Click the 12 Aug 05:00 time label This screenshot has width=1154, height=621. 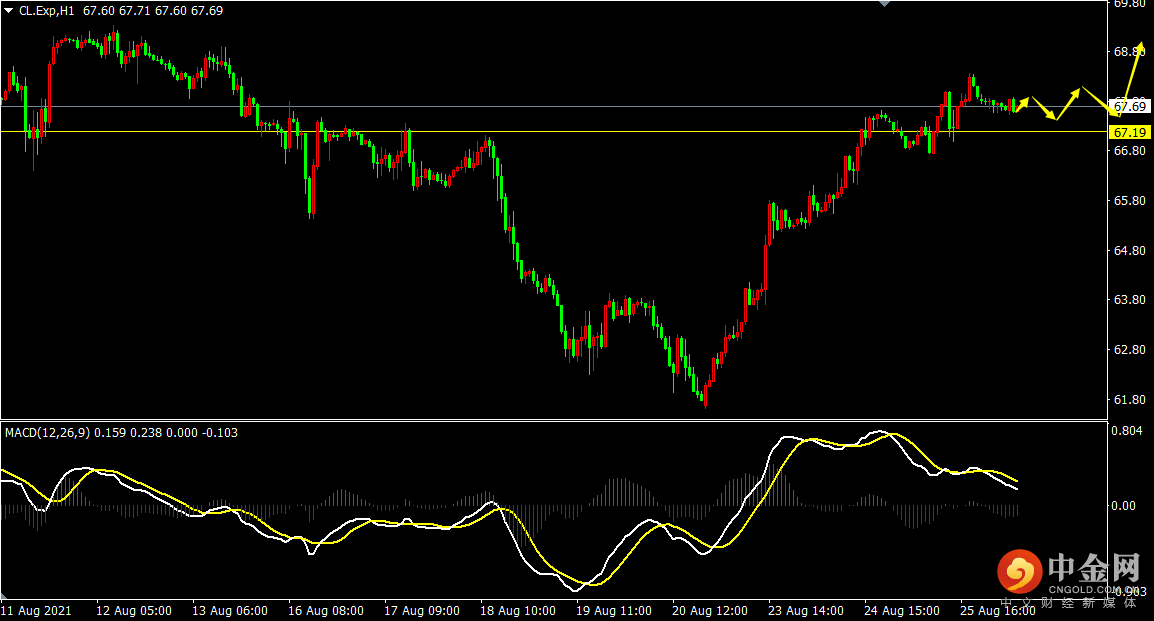coord(134,611)
